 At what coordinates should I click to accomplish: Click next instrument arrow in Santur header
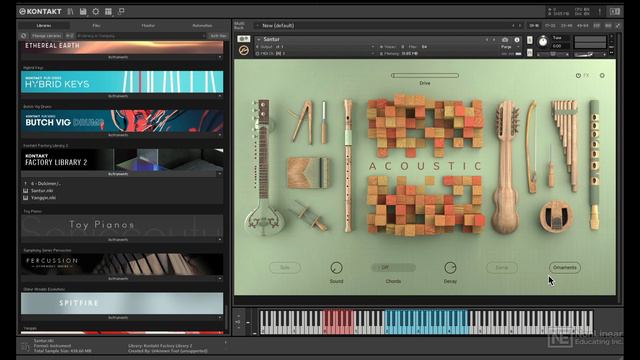pyautogui.click(x=494, y=40)
